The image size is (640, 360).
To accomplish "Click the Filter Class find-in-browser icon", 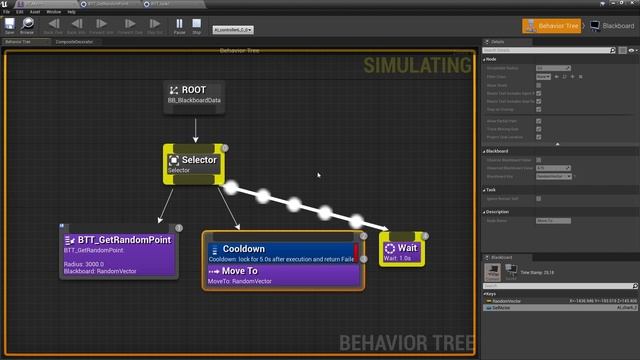I will click(564, 77).
